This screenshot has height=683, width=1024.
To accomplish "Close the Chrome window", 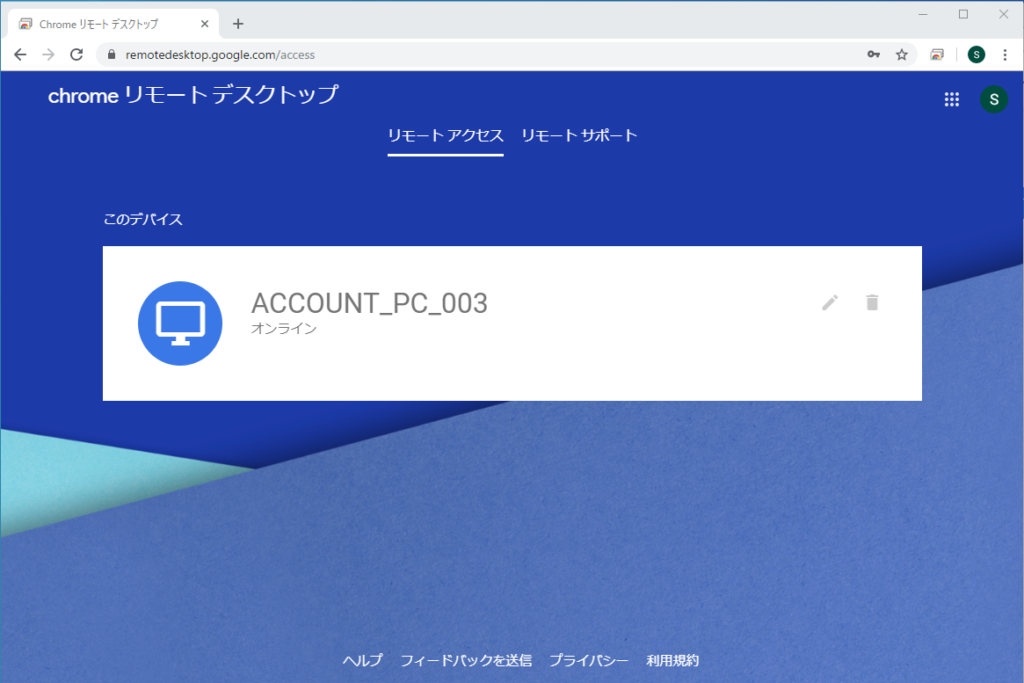I will [1004, 14].
